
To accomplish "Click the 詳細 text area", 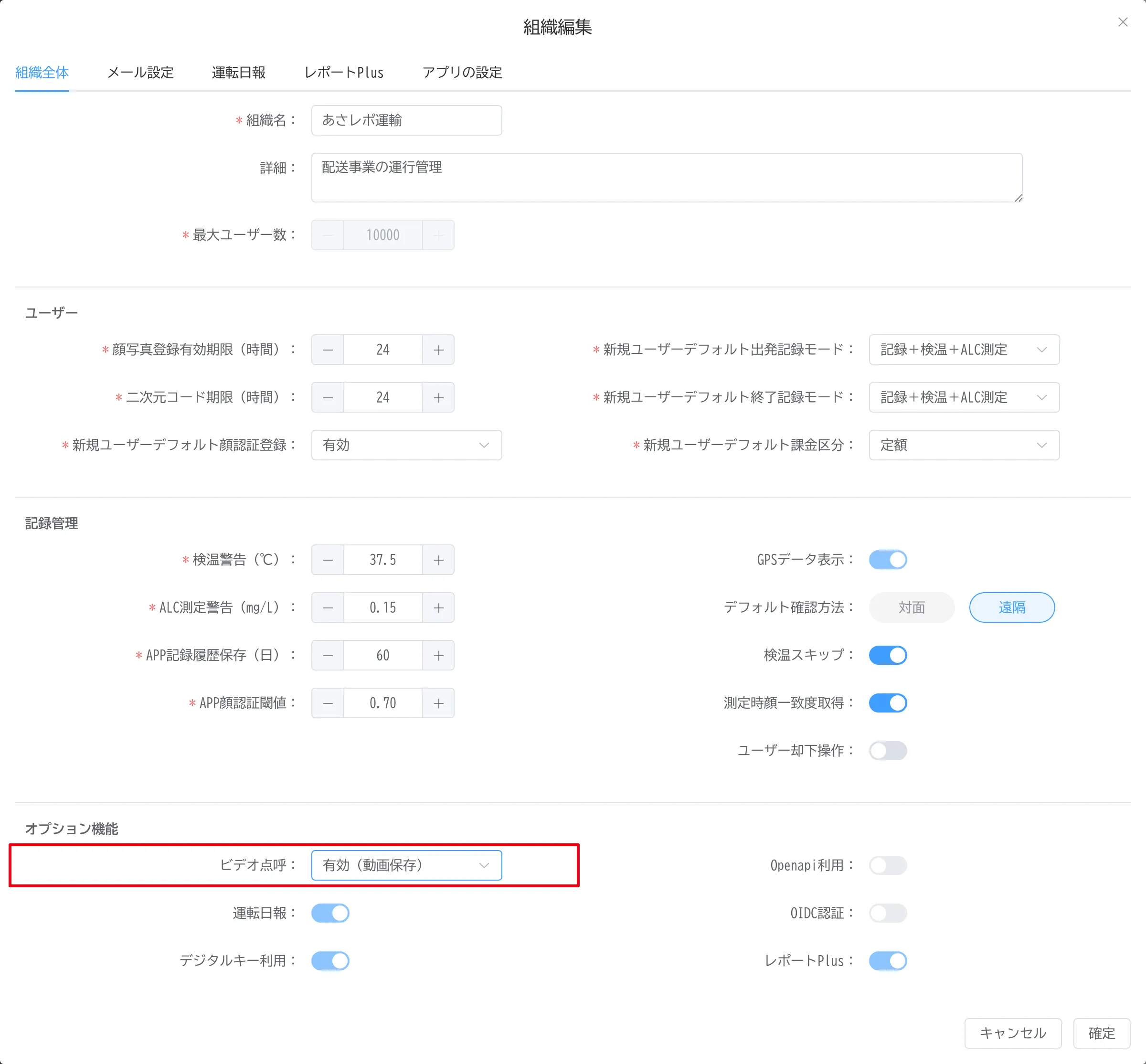I will 667,177.
